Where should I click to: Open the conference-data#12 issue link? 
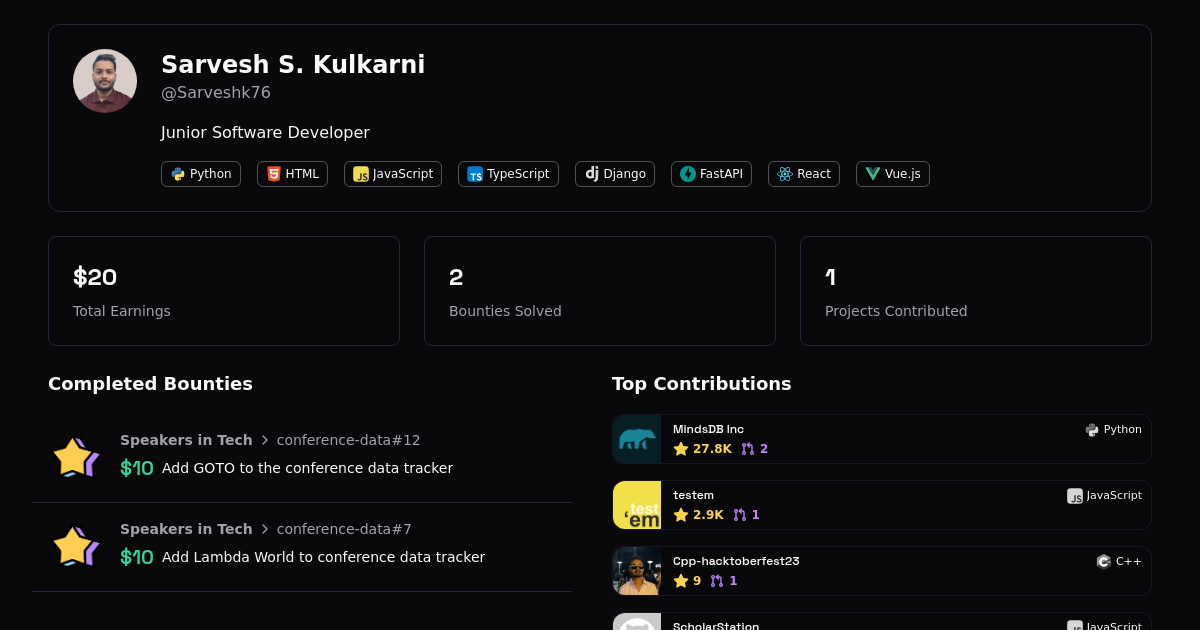[x=348, y=440]
